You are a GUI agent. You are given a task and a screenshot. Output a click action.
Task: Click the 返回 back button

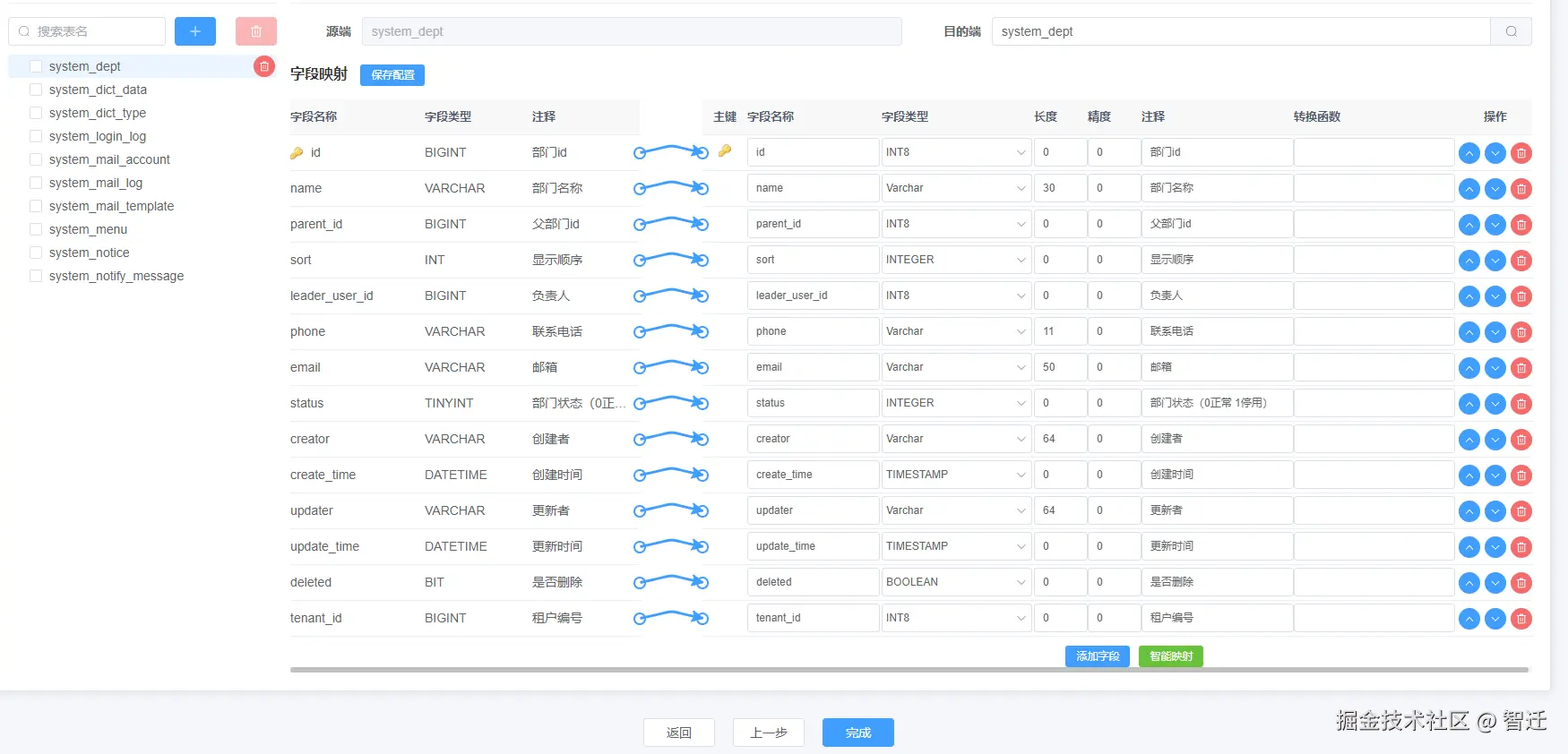679,733
